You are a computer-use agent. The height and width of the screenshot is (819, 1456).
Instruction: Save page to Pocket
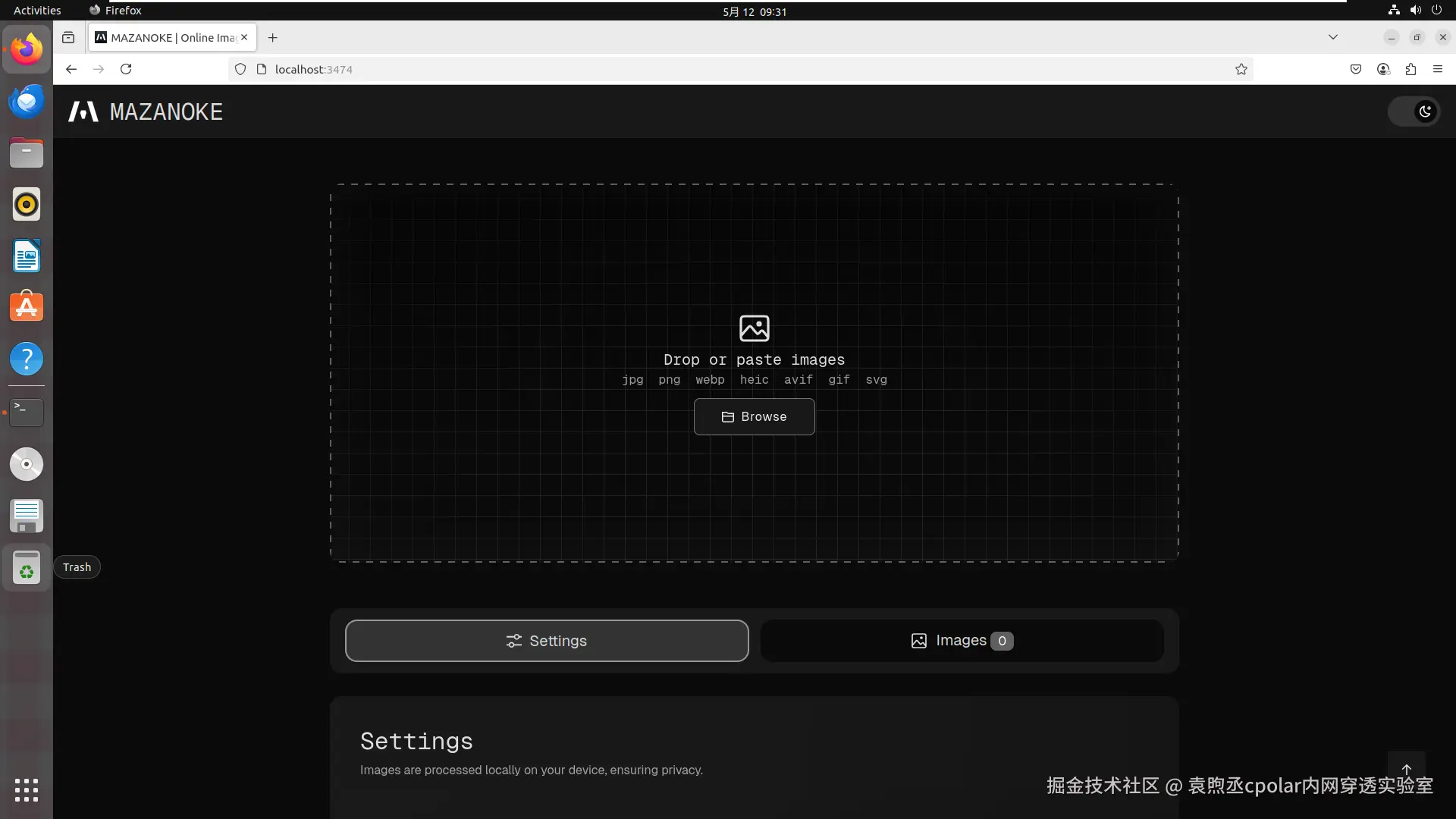(x=1356, y=69)
